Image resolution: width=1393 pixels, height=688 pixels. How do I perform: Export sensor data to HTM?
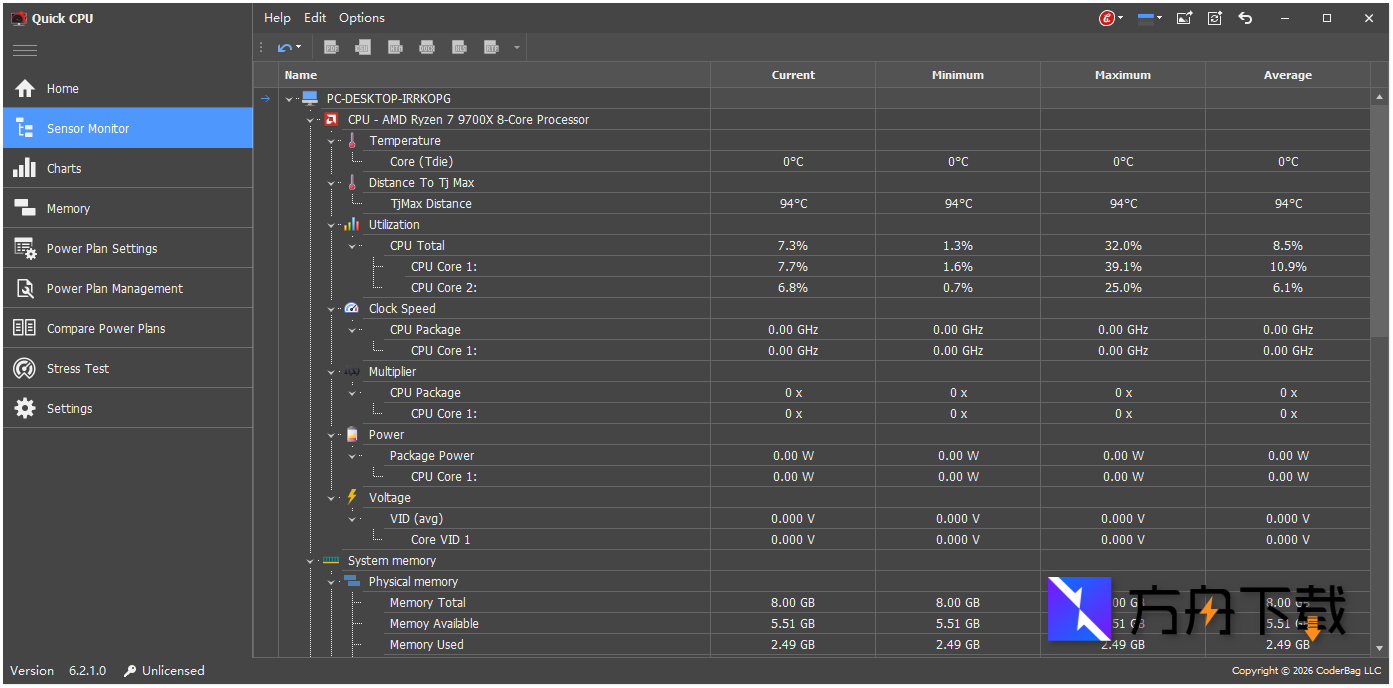pos(395,47)
